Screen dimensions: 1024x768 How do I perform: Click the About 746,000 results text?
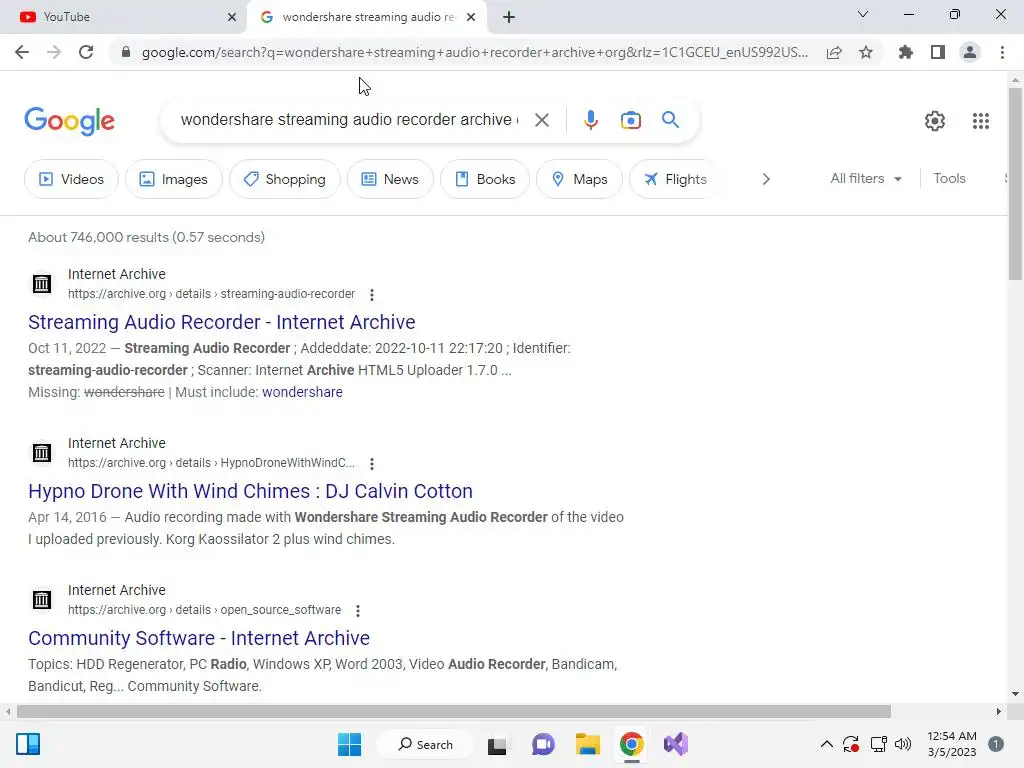tap(146, 237)
